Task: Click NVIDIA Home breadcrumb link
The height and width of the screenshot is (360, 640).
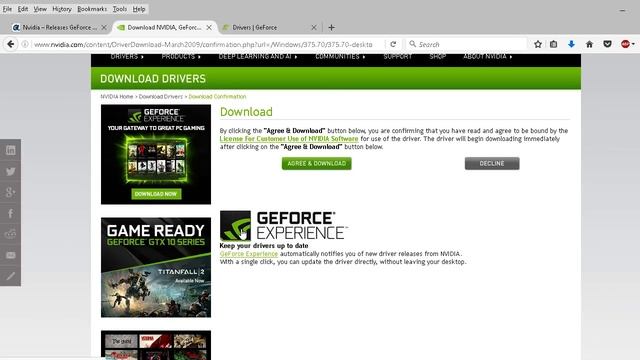Action: point(117,97)
